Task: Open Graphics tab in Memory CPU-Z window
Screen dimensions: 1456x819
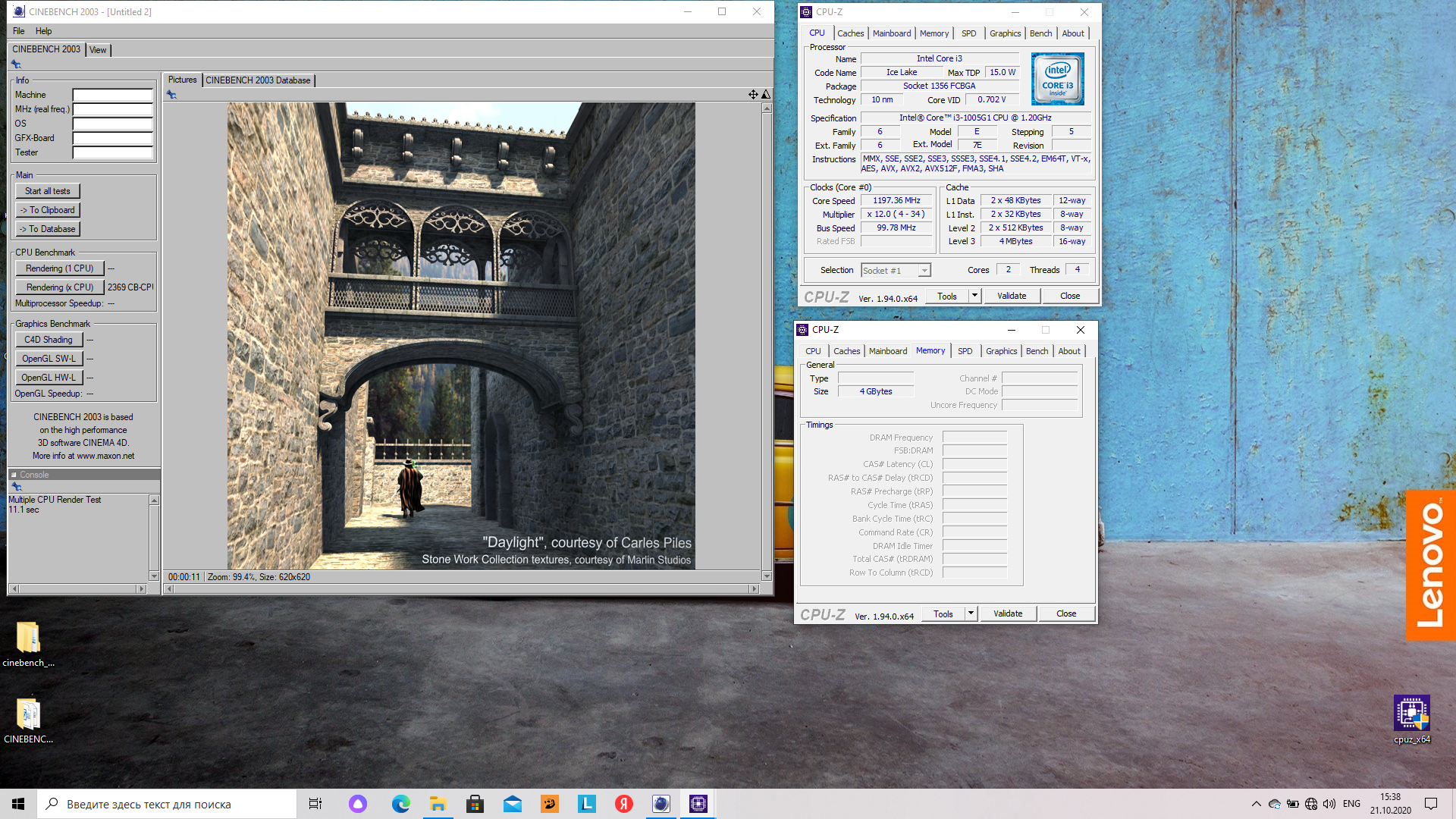Action: tap(1001, 351)
